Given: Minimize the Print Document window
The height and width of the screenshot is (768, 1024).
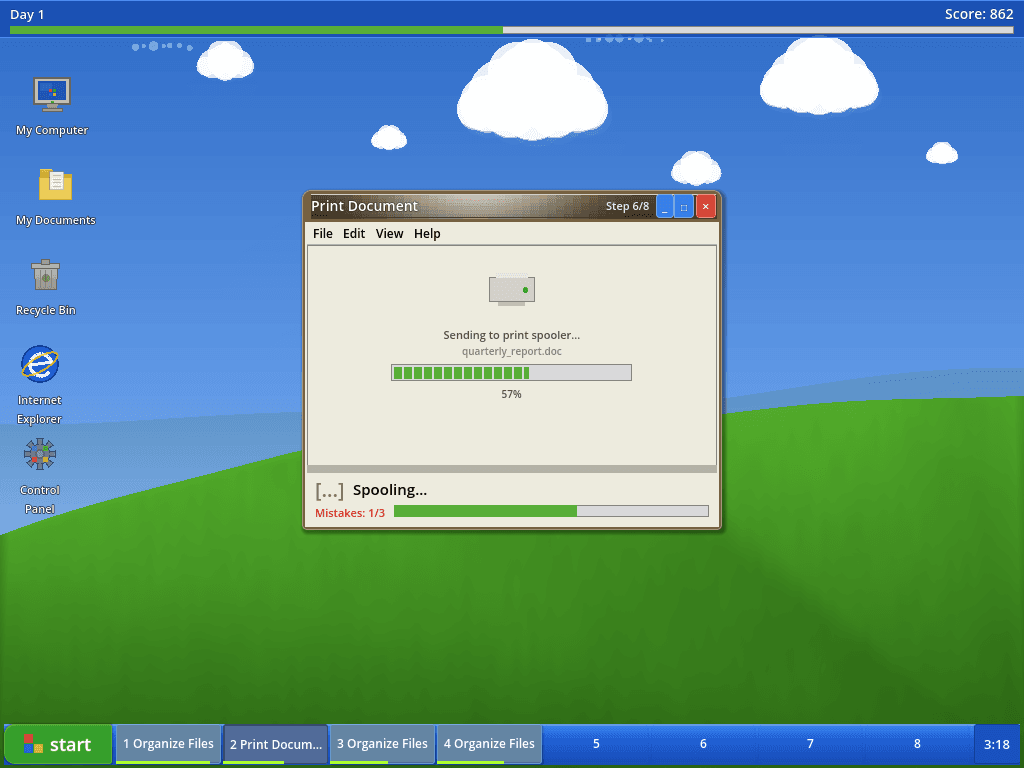Looking at the screenshot, I should (665, 206).
